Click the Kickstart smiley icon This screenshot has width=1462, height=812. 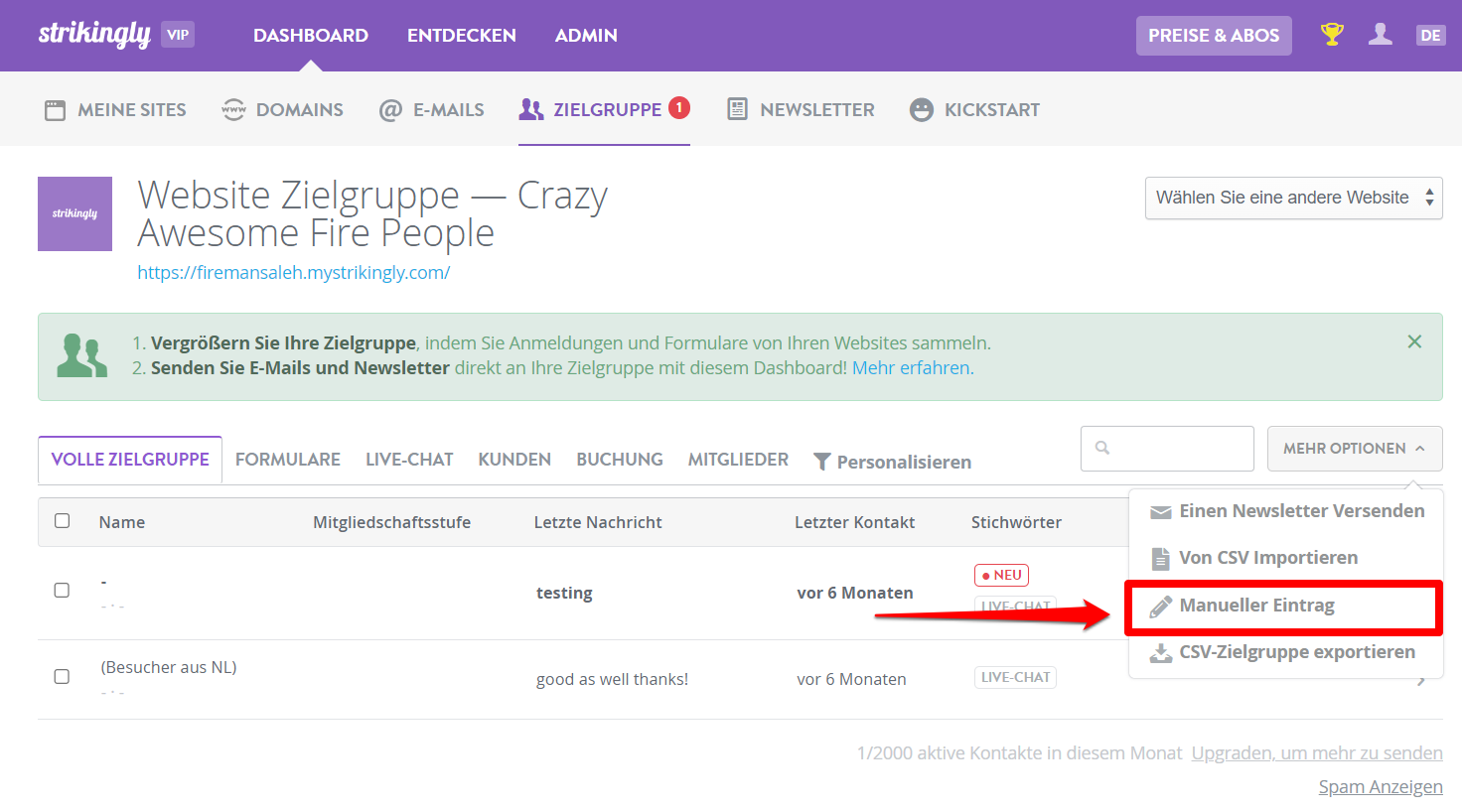pyautogui.click(x=922, y=110)
